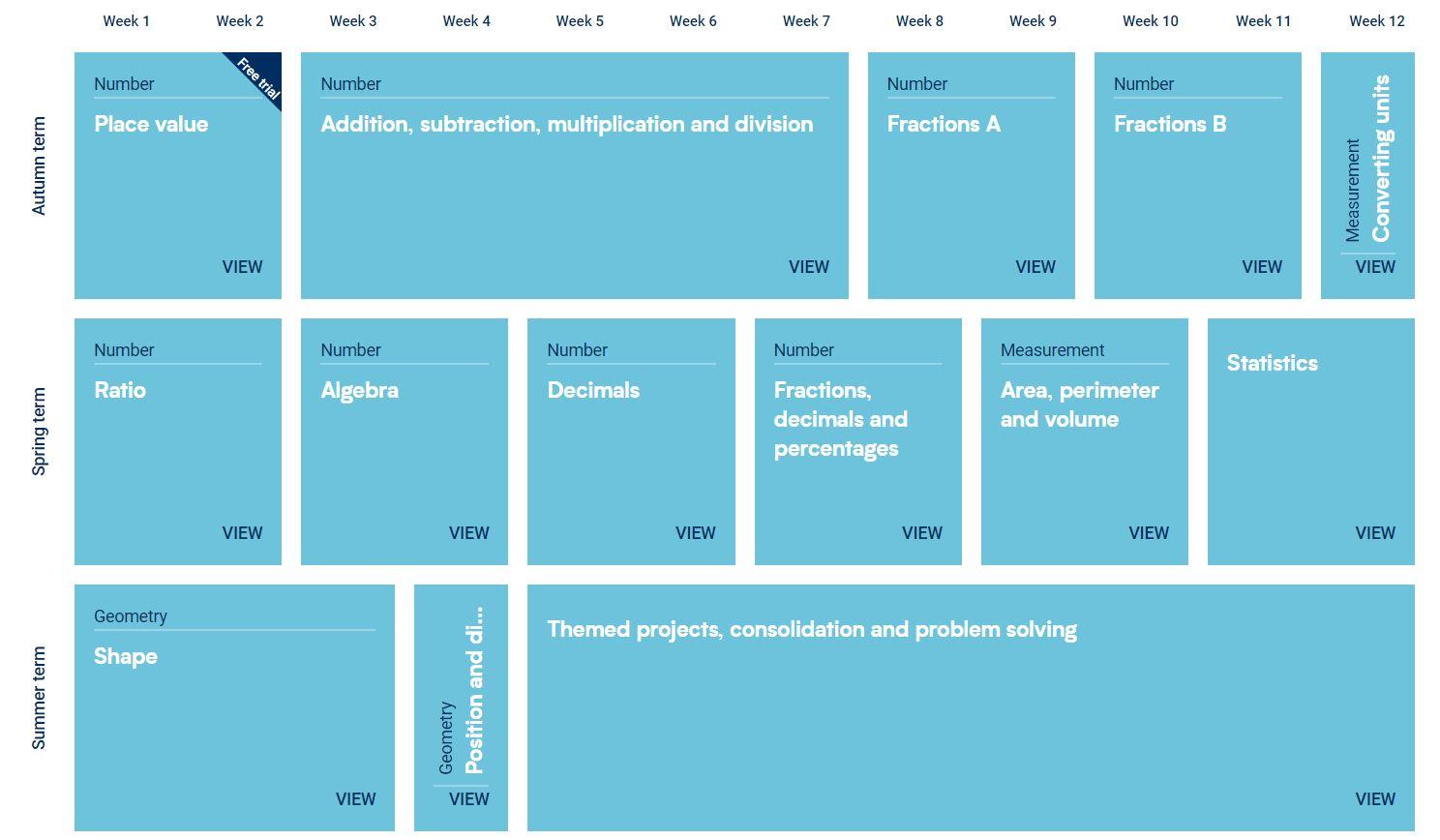Open the Shape geometry block title
The height and width of the screenshot is (840, 1440).
click(x=126, y=656)
